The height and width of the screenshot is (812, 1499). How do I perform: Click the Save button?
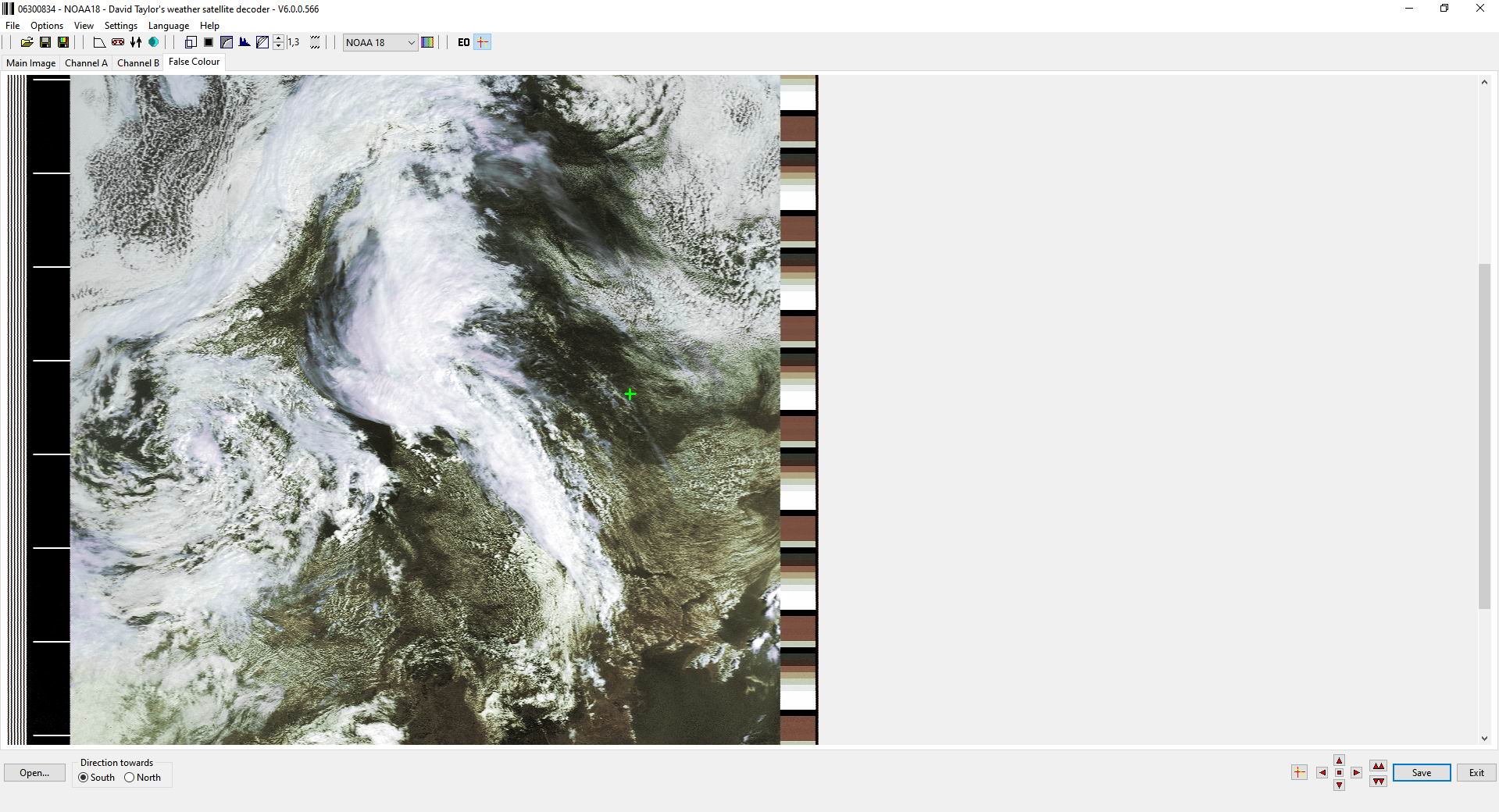pos(1422,772)
